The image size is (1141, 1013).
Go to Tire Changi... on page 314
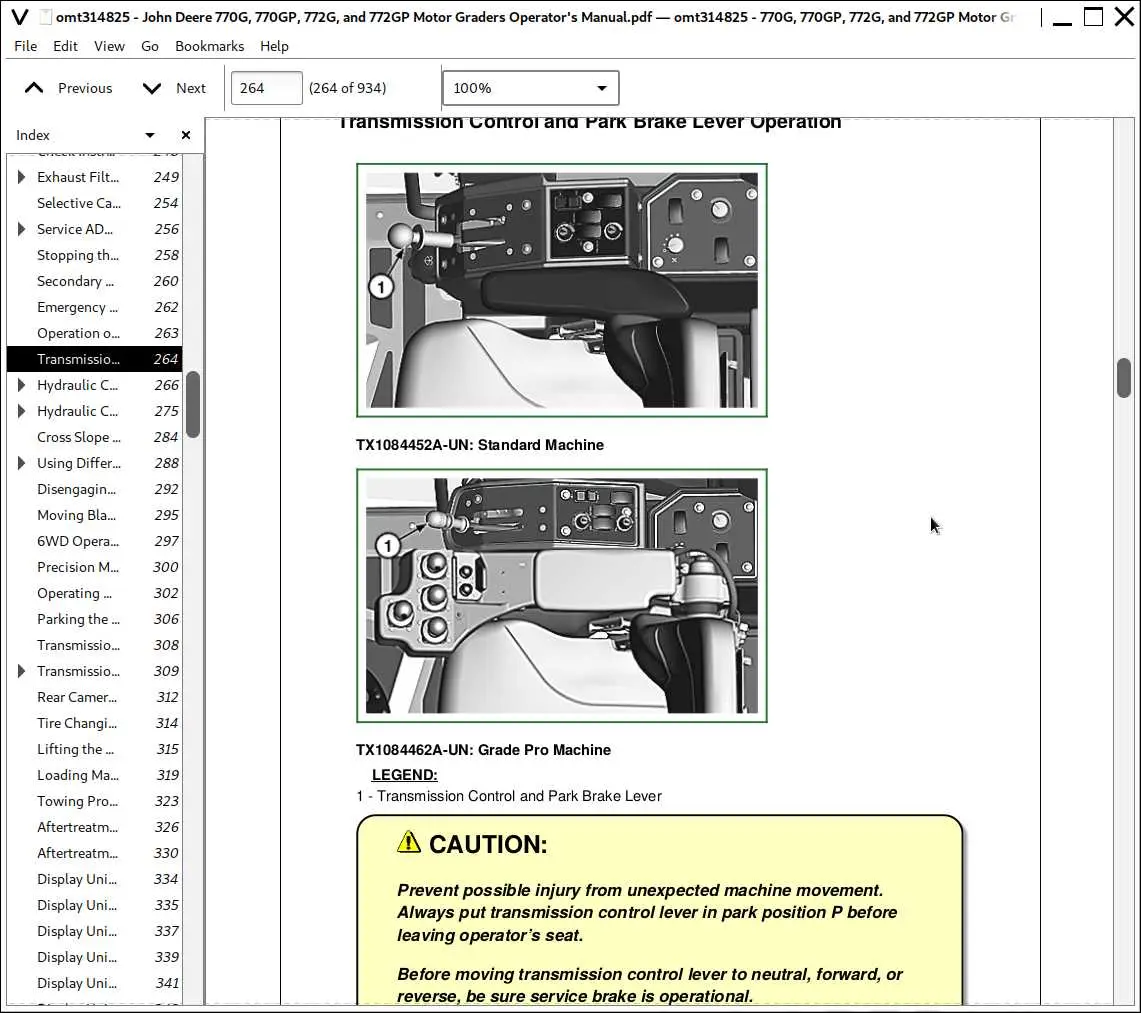pyautogui.click(x=95, y=723)
